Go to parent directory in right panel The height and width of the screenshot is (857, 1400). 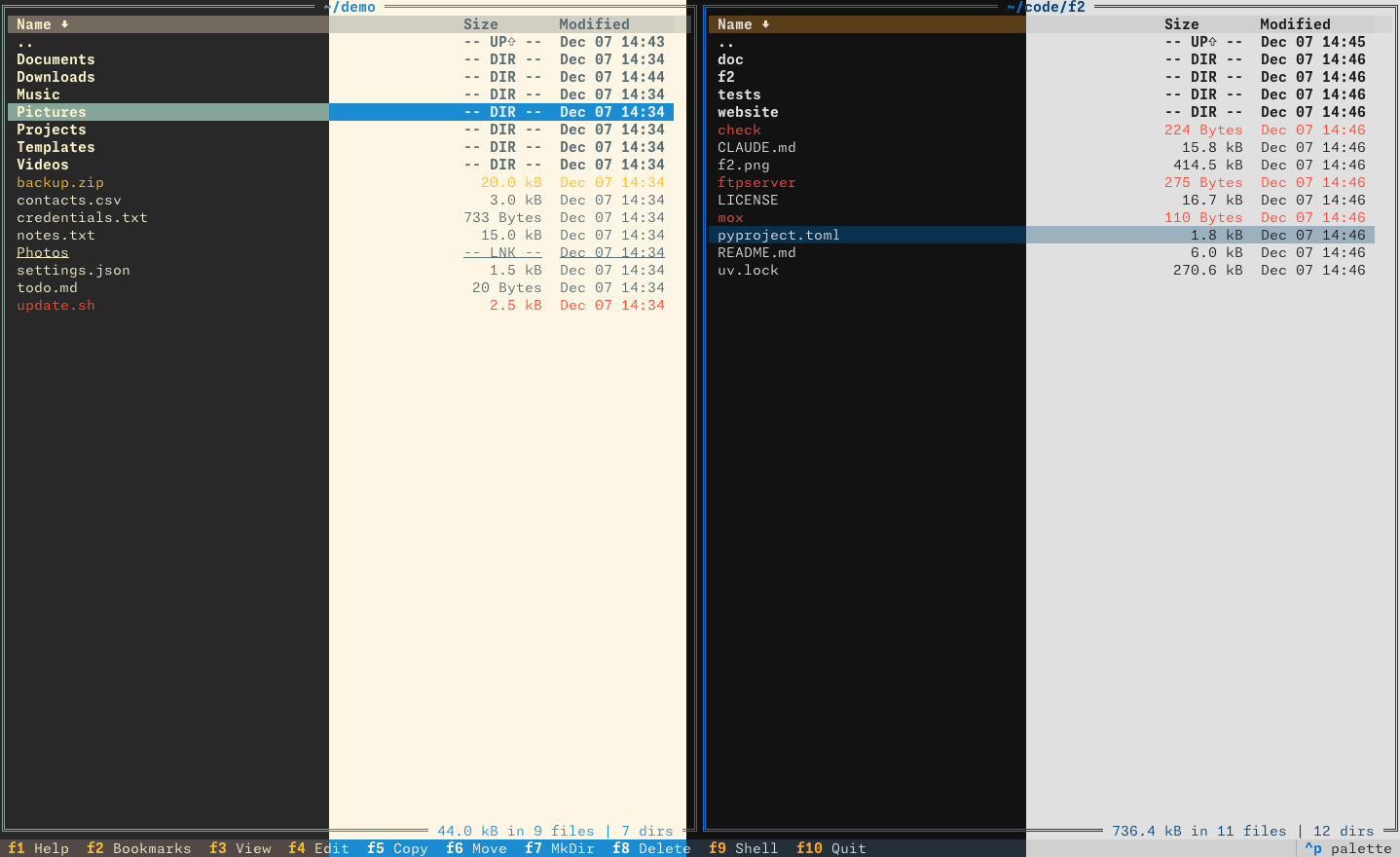click(x=726, y=42)
